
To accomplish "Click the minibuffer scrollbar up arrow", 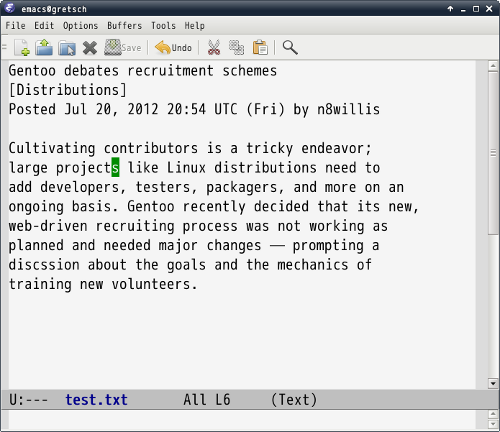I will point(493,414).
